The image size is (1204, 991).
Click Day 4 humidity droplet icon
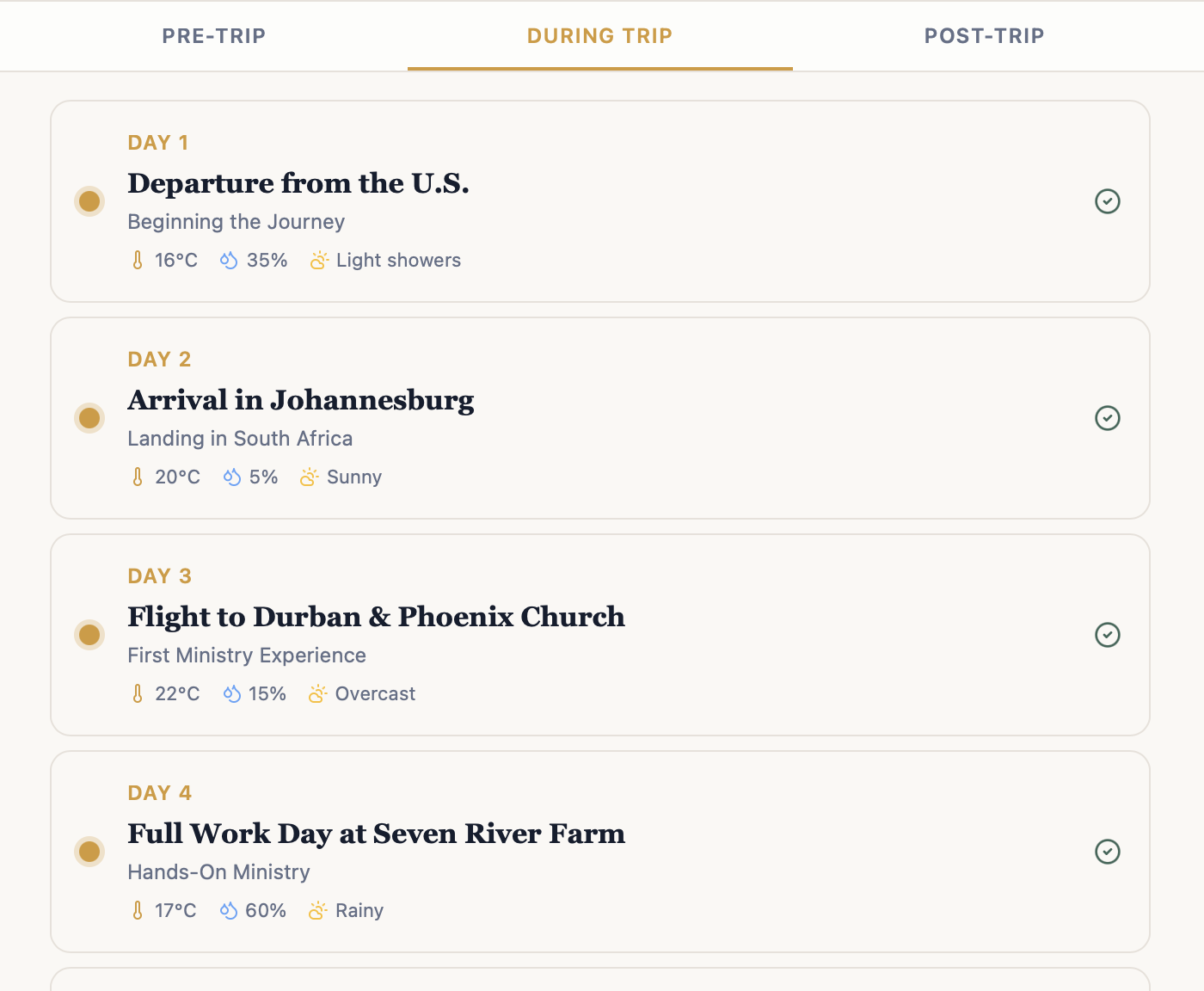[229, 911]
